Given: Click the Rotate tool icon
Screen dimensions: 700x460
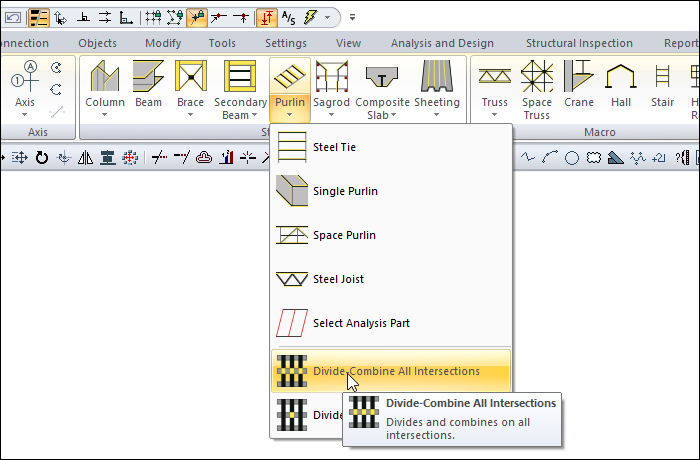Looking at the screenshot, I should click(42, 158).
